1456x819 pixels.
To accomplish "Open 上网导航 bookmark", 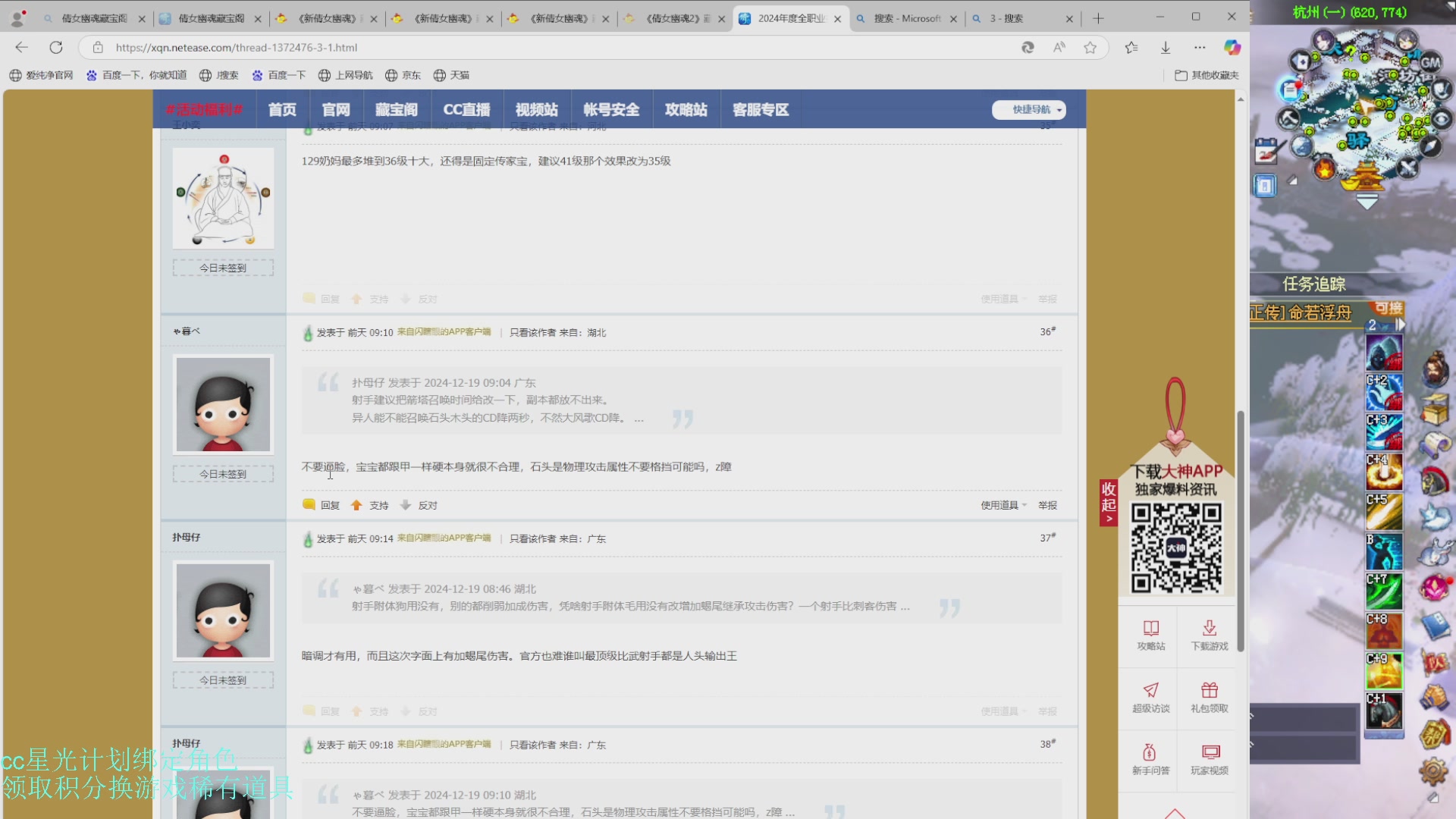I will coord(345,75).
